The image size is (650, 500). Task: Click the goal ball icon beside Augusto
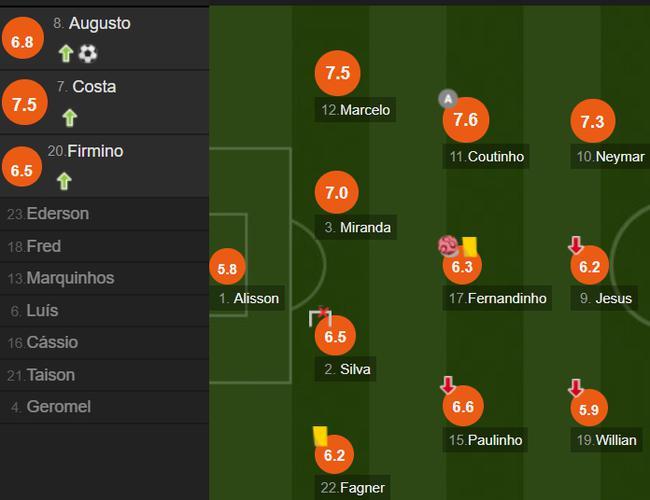(x=87, y=53)
